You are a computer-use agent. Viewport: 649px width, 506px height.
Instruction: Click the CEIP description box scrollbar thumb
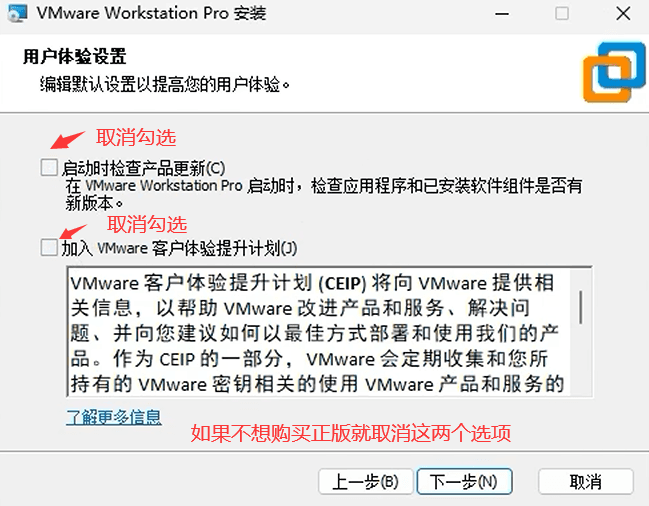point(581,307)
